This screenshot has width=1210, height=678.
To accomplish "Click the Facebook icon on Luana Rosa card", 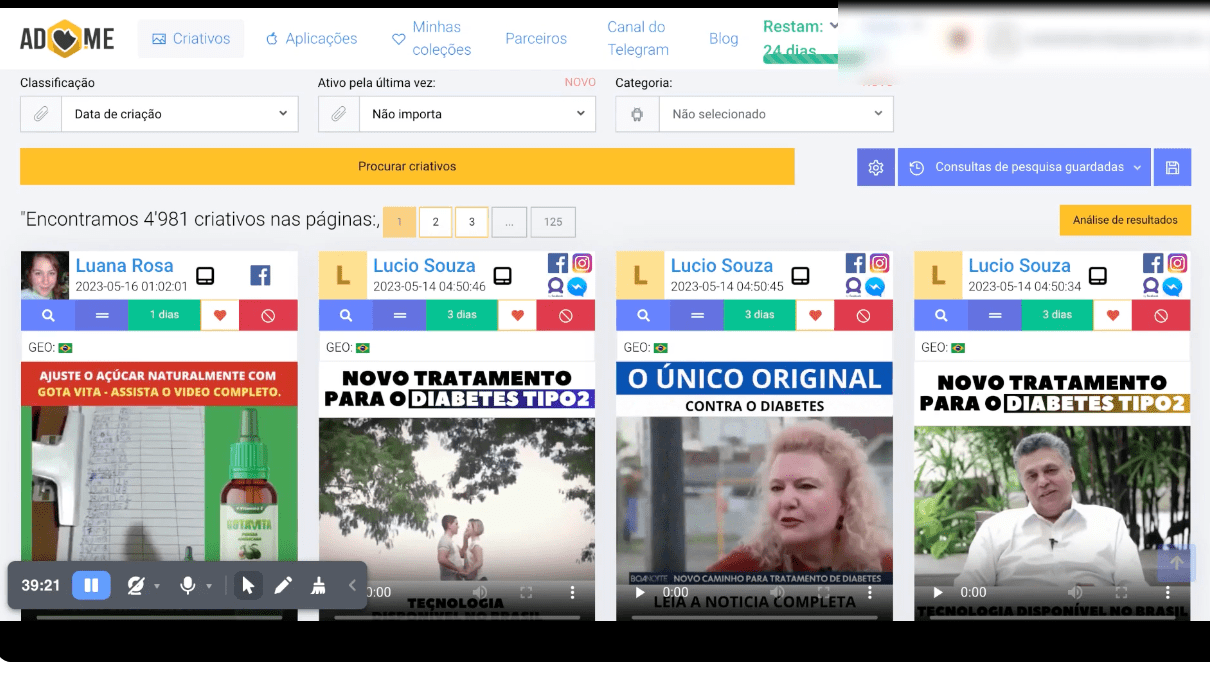I will point(260,276).
